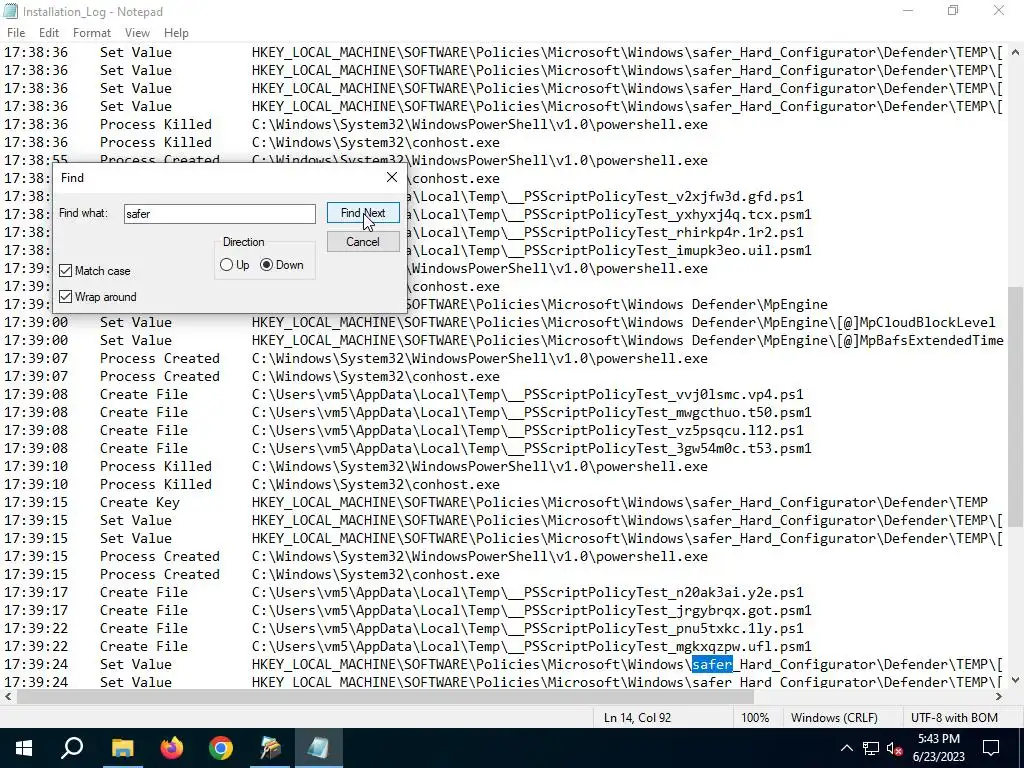Click the vertical scrollbar thumb
This screenshot has height=768, width=1024.
(1016, 406)
